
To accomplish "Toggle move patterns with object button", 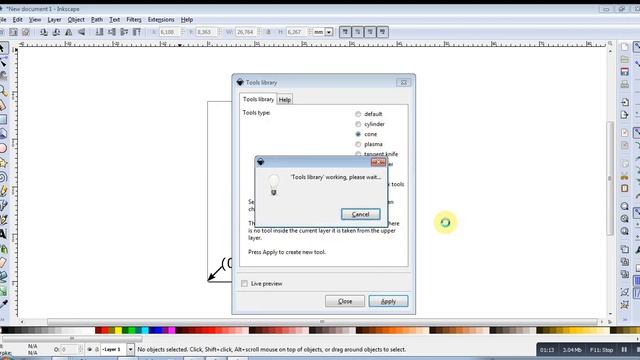I will click(x=382, y=32).
